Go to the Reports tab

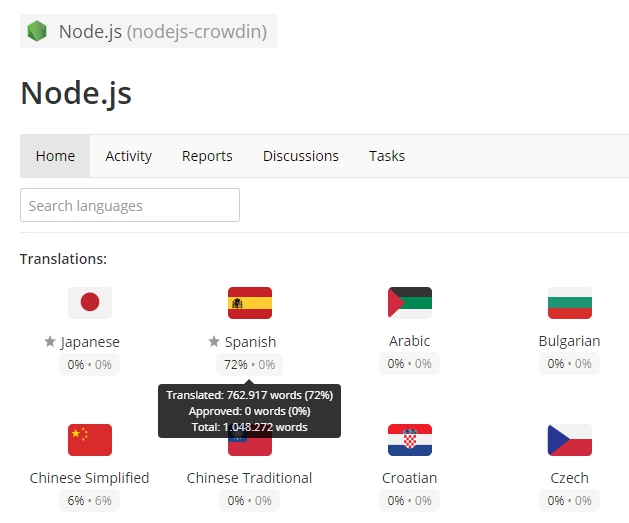click(207, 156)
